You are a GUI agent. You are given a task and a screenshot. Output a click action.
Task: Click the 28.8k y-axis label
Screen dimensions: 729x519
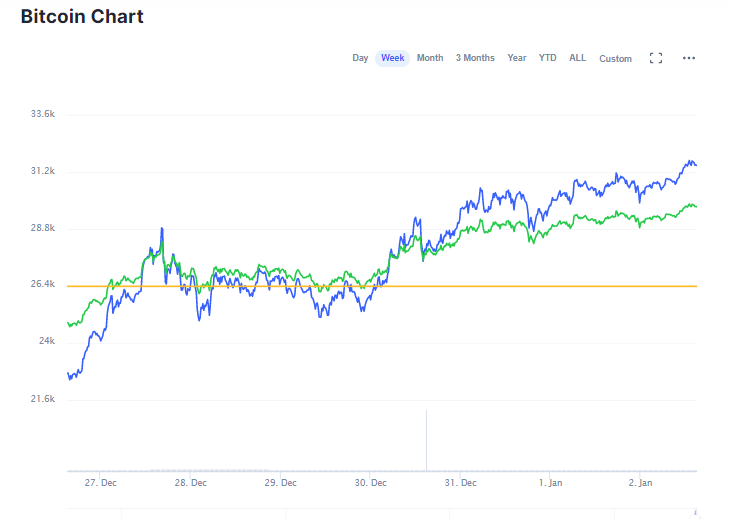(43, 228)
